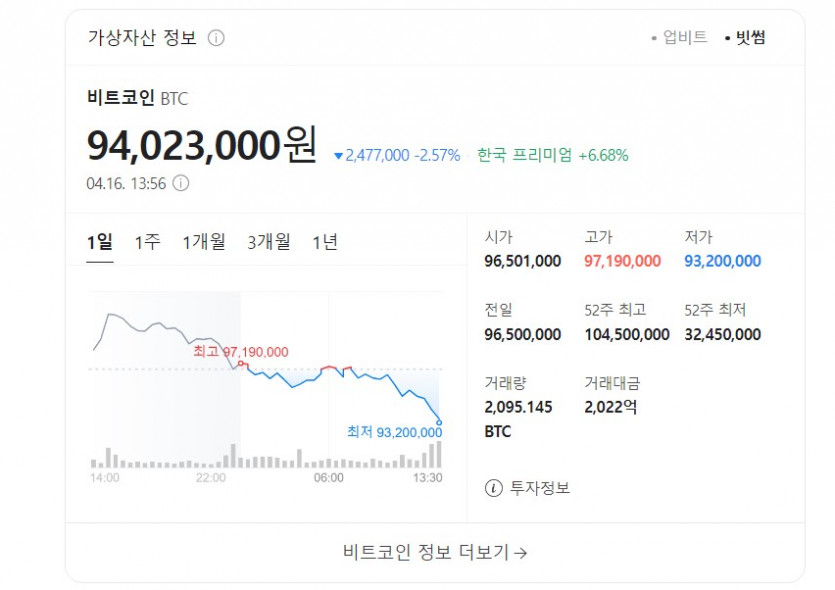
Task: Click the 비트코인 BTC title
Action: 137,98
